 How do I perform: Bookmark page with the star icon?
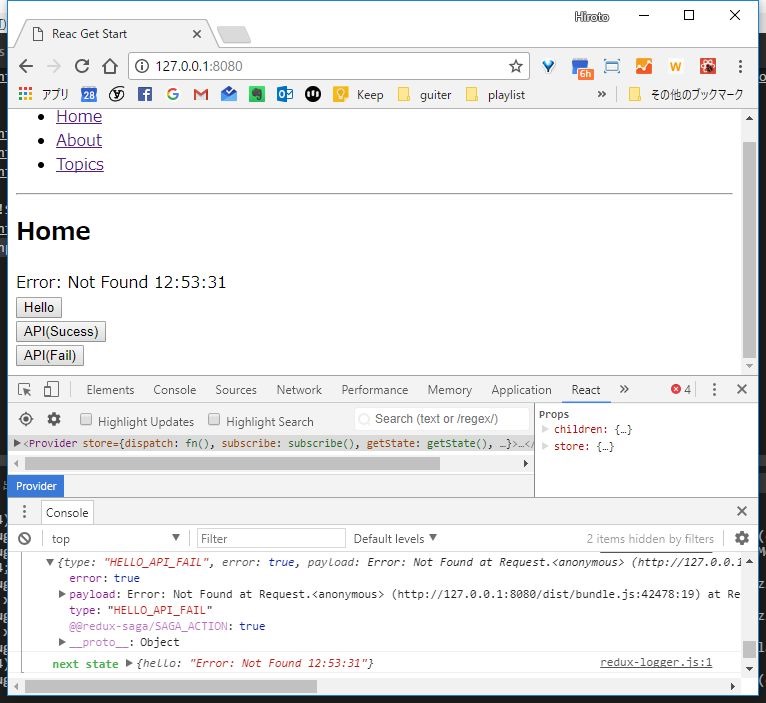[515, 67]
